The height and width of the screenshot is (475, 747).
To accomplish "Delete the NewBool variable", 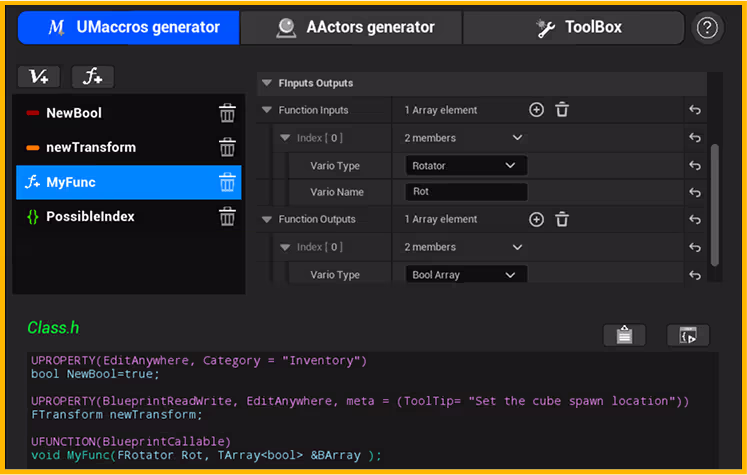I will point(227,113).
